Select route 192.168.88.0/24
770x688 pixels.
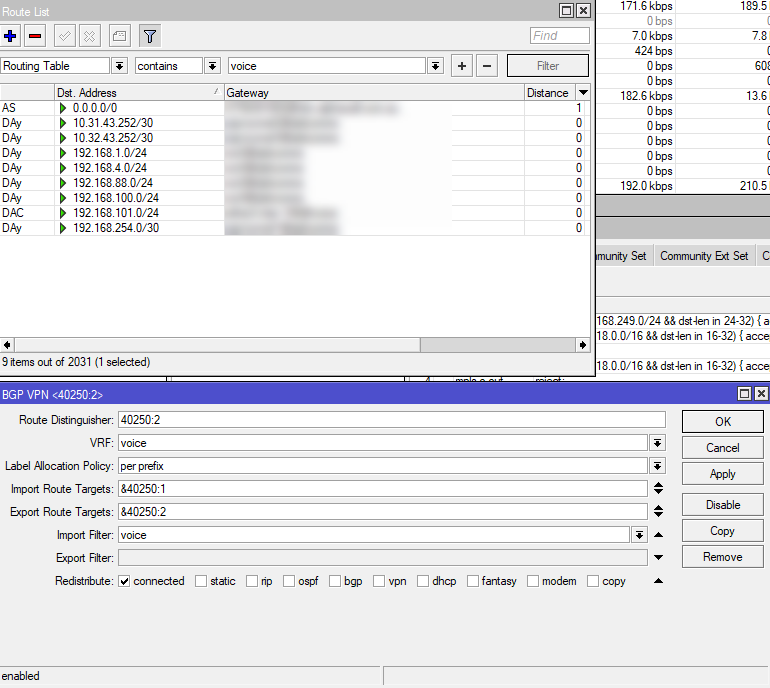pyautogui.click(x=295, y=183)
